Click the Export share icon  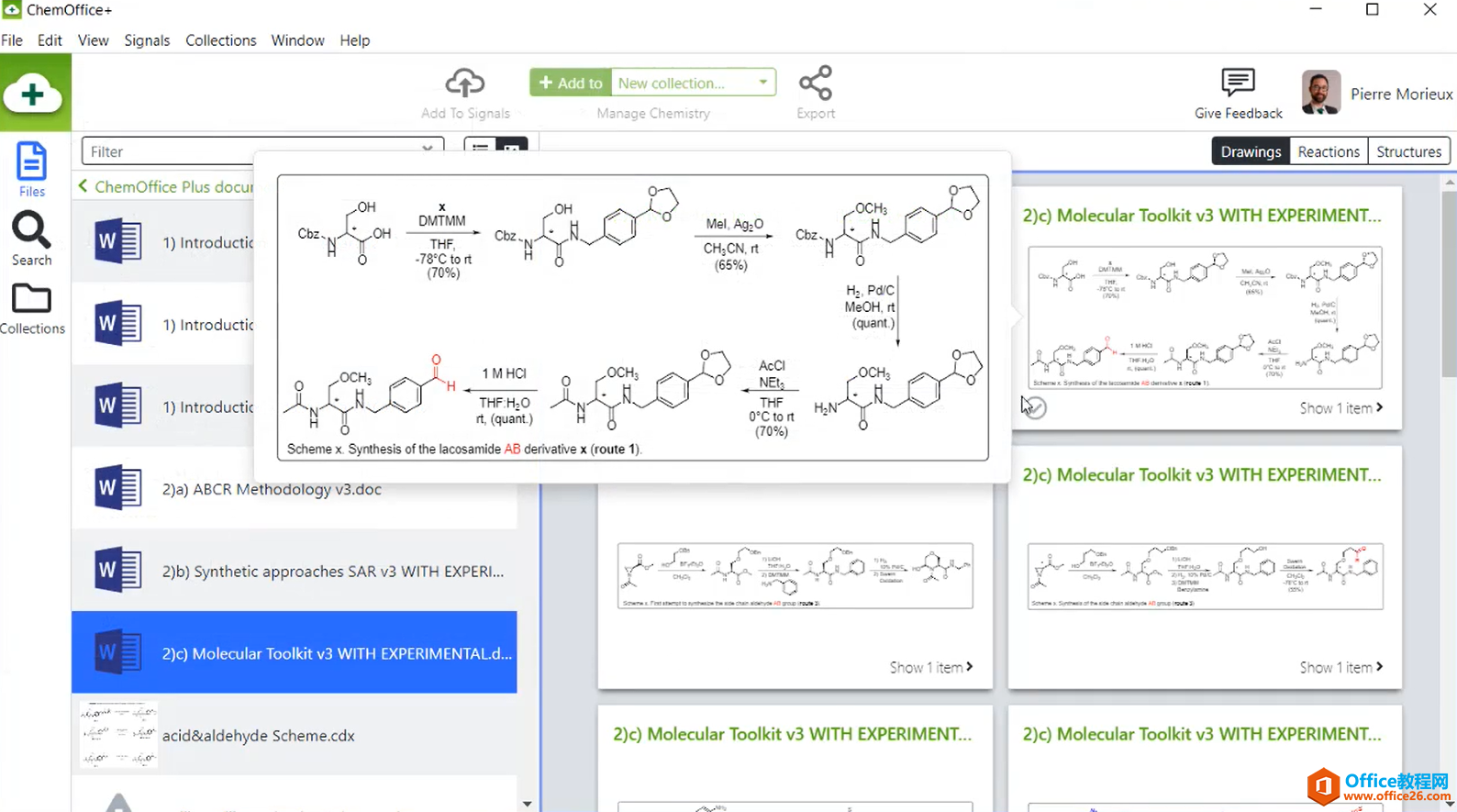[x=816, y=83]
